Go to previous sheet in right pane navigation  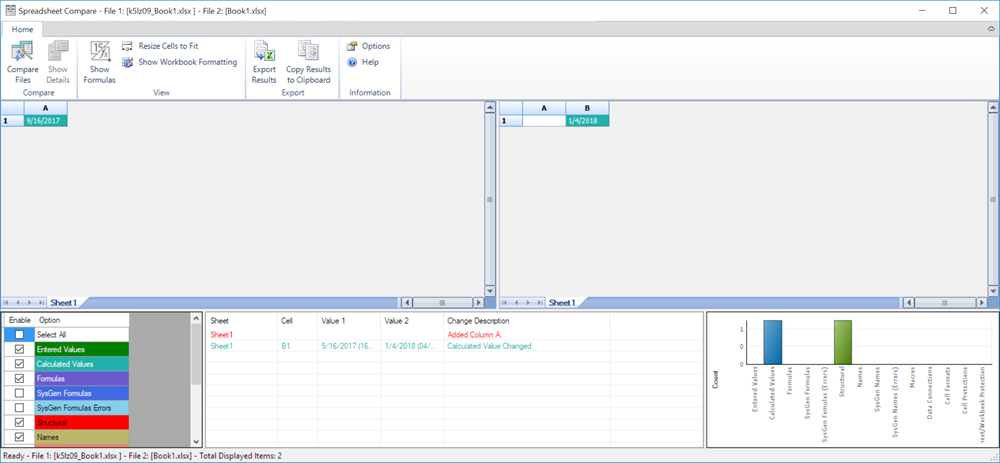[x=518, y=303]
